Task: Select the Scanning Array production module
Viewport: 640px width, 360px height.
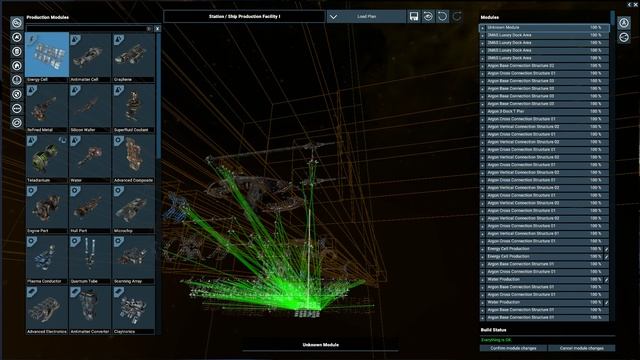Action: coord(133,260)
